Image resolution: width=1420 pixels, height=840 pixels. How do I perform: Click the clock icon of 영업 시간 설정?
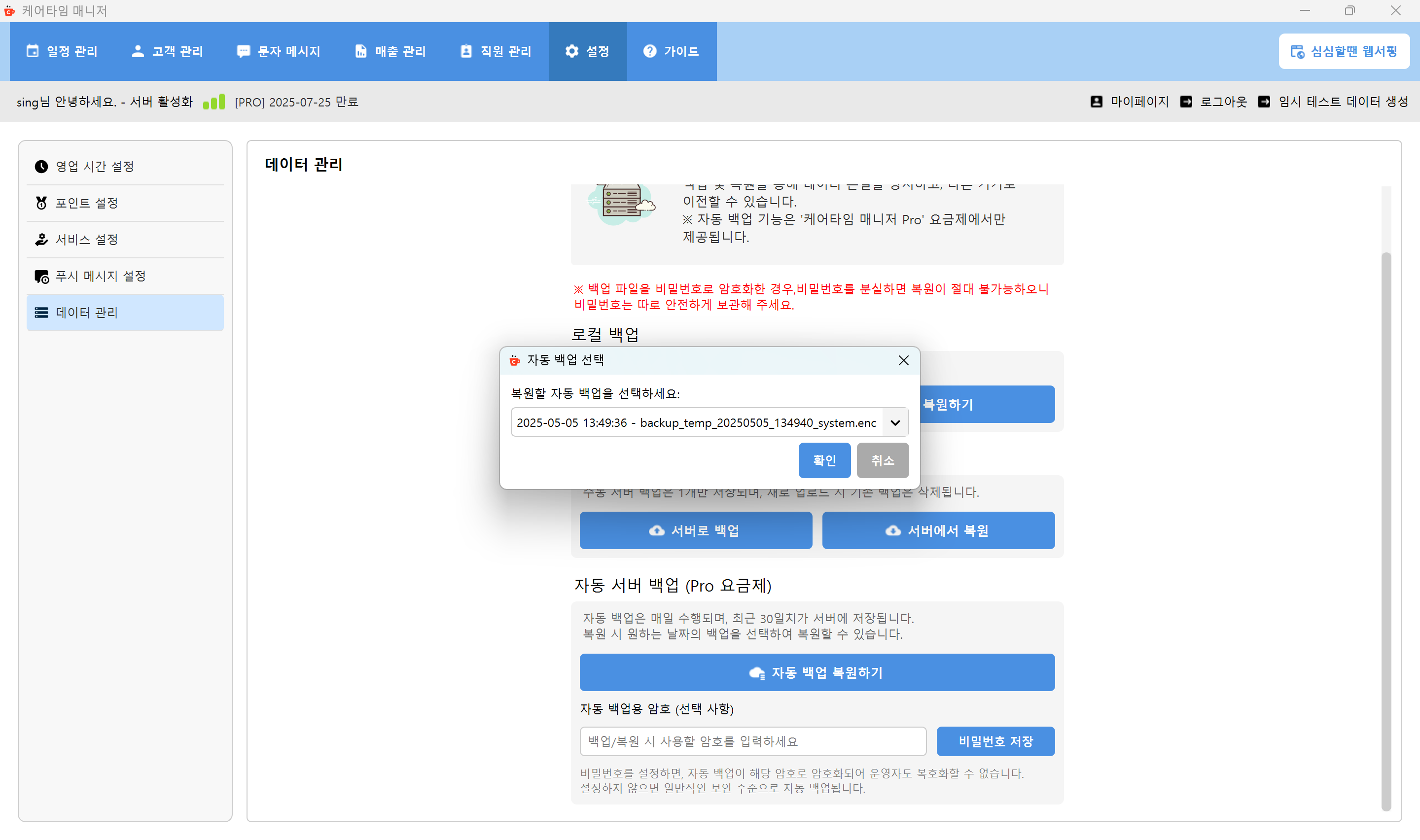click(x=41, y=167)
